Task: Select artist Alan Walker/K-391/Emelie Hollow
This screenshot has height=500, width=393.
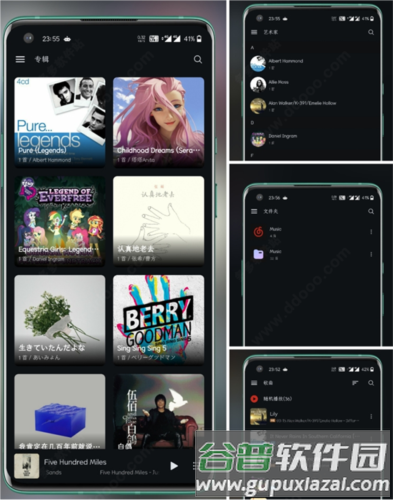Action: [313, 106]
